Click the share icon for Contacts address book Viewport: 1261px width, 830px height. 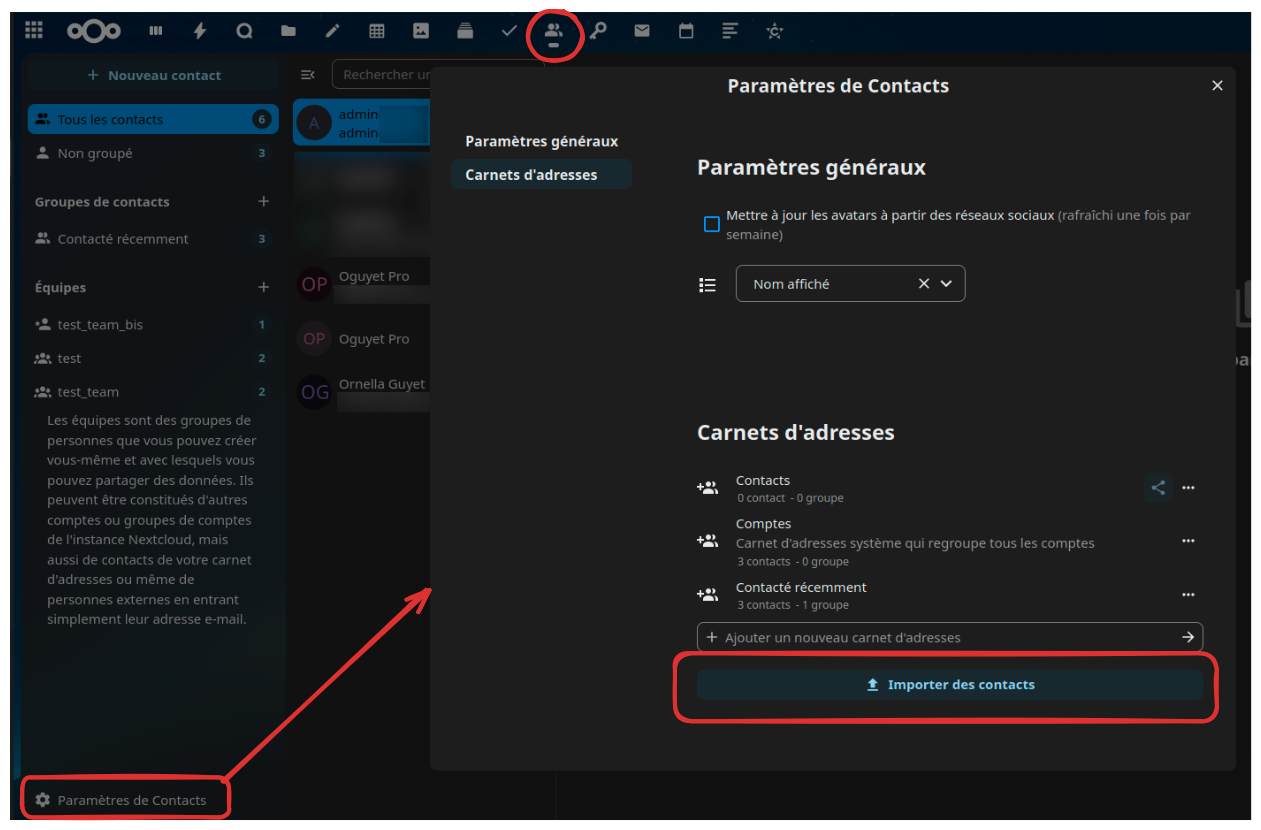pos(1158,488)
